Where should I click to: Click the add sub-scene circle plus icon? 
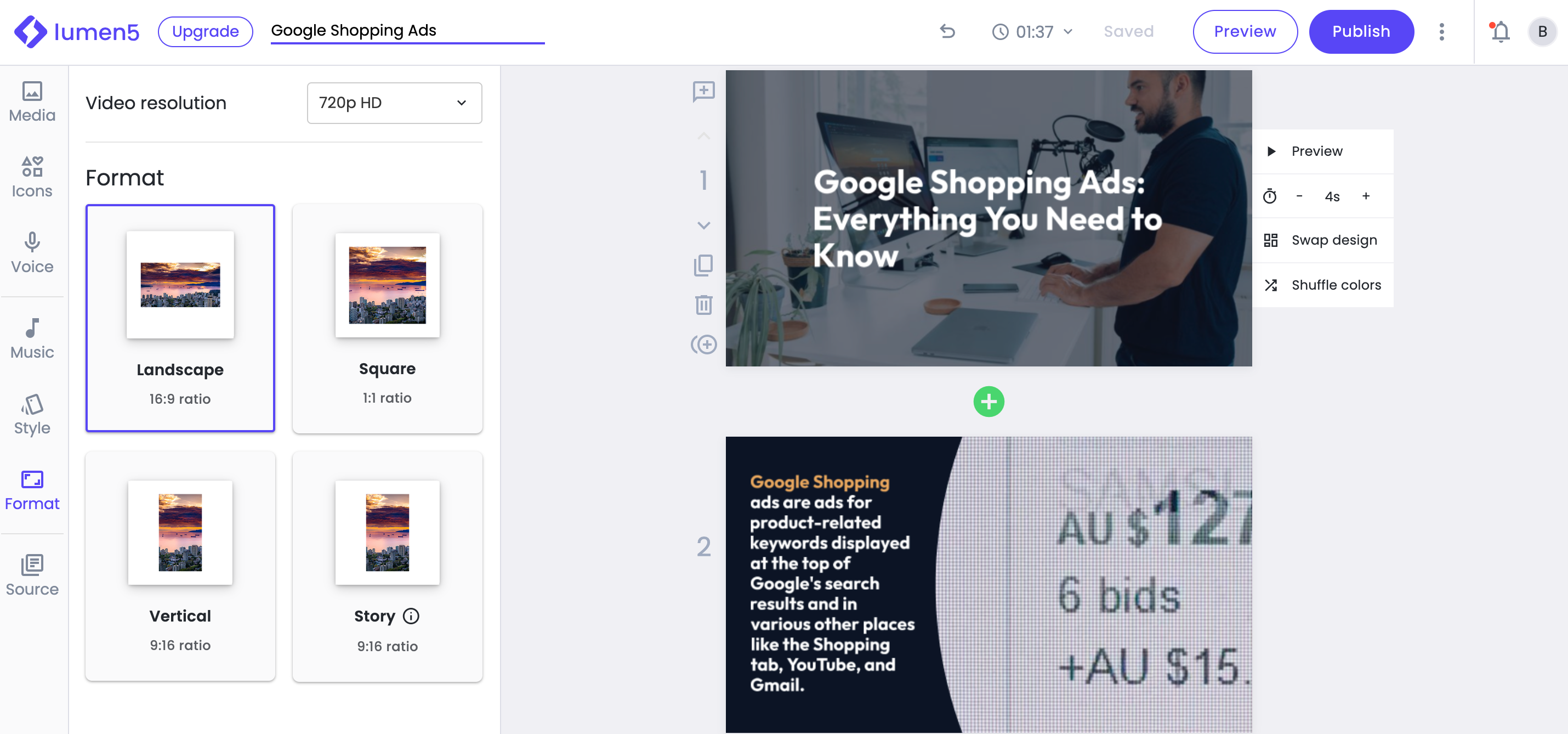pyautogui.click(x=703, y=345)
